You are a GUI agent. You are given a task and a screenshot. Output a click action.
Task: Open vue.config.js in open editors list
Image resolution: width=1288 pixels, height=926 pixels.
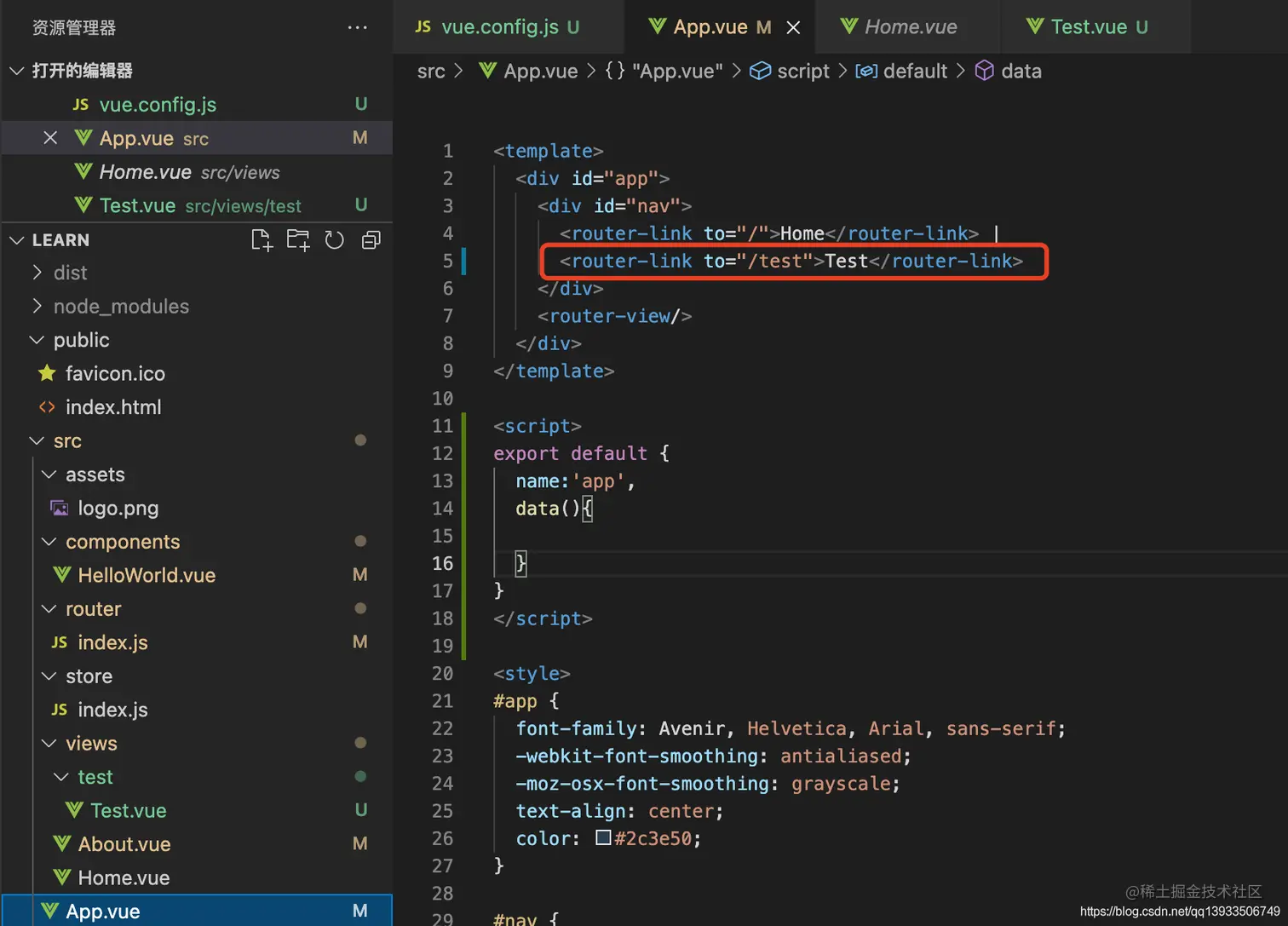197,104
